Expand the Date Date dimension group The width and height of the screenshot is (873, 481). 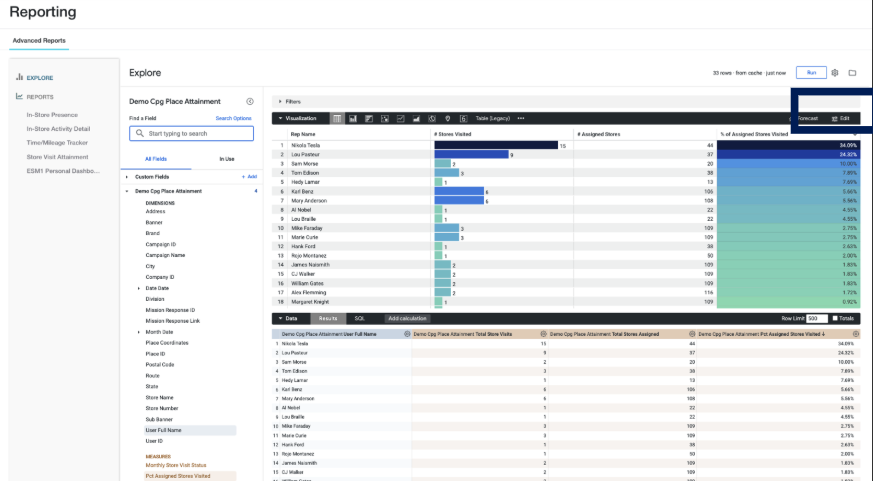click(x=139, y=288)
